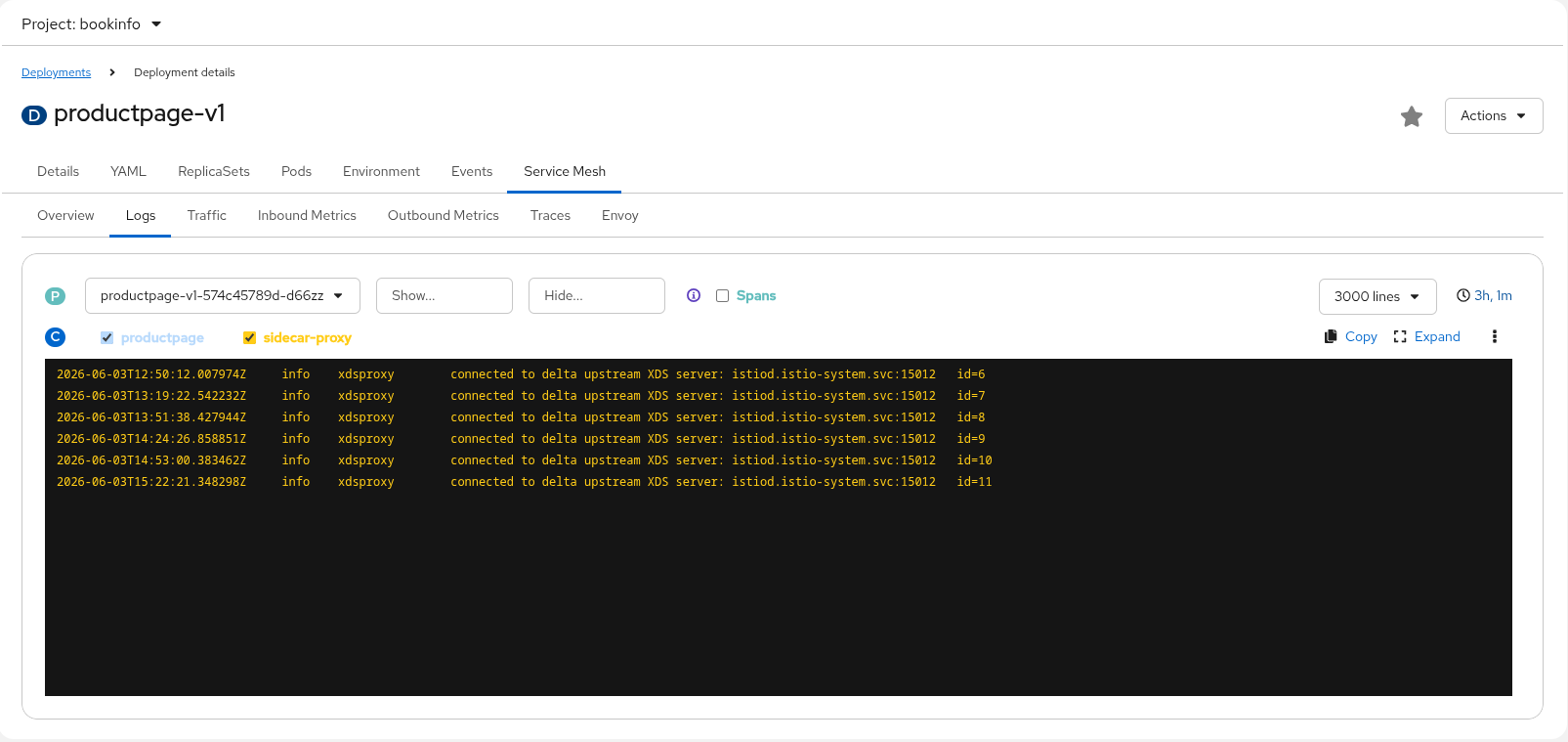Open the Overview sub-tab

[x=65, y=215]
